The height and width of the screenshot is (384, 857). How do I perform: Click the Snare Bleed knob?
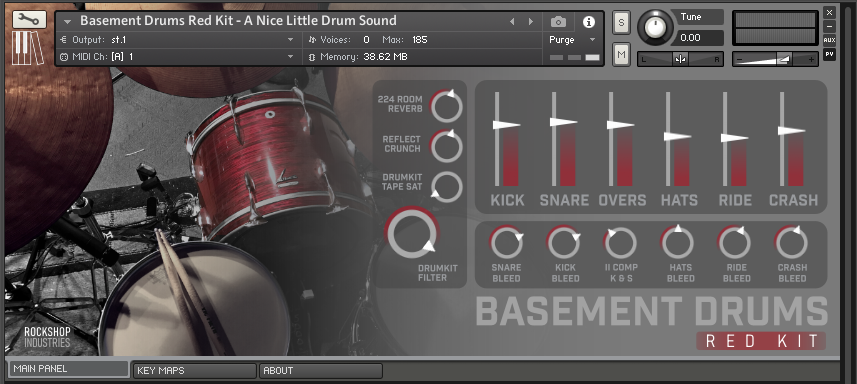506,243
